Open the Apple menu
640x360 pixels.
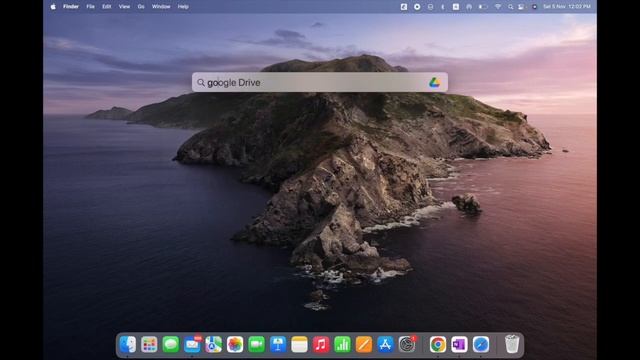tap(53, 7)
